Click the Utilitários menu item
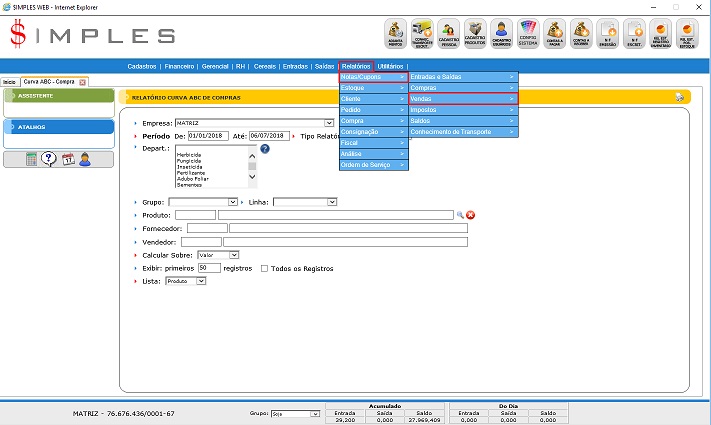 390,65
